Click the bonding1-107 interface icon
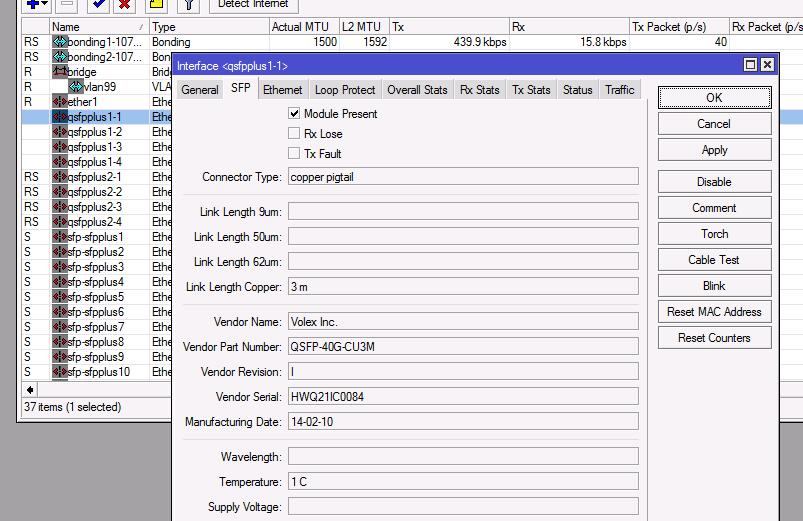Image resolution: width=803 pixels, height=521 pixels. coord(59,42)
